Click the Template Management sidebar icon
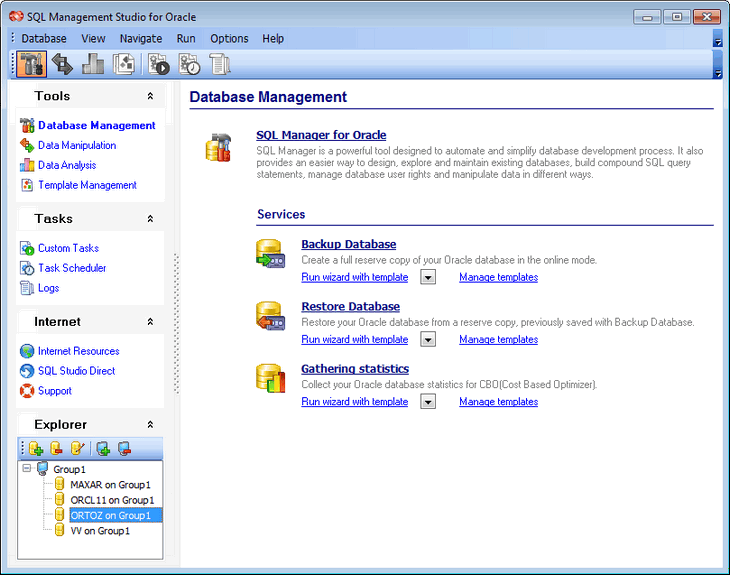 coord(27,185)
